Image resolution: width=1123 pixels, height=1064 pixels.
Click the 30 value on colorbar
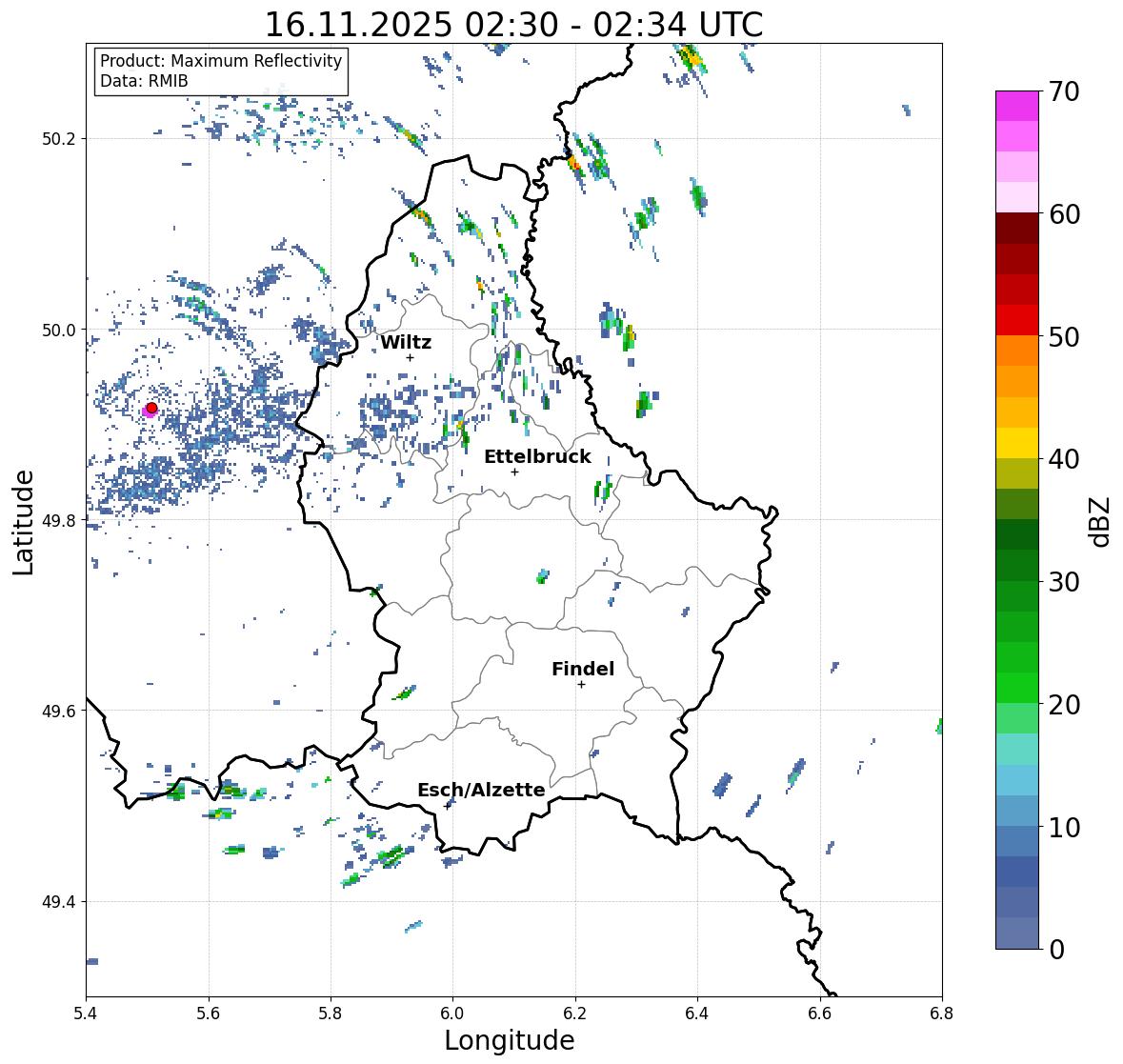tap(1064, 582)
